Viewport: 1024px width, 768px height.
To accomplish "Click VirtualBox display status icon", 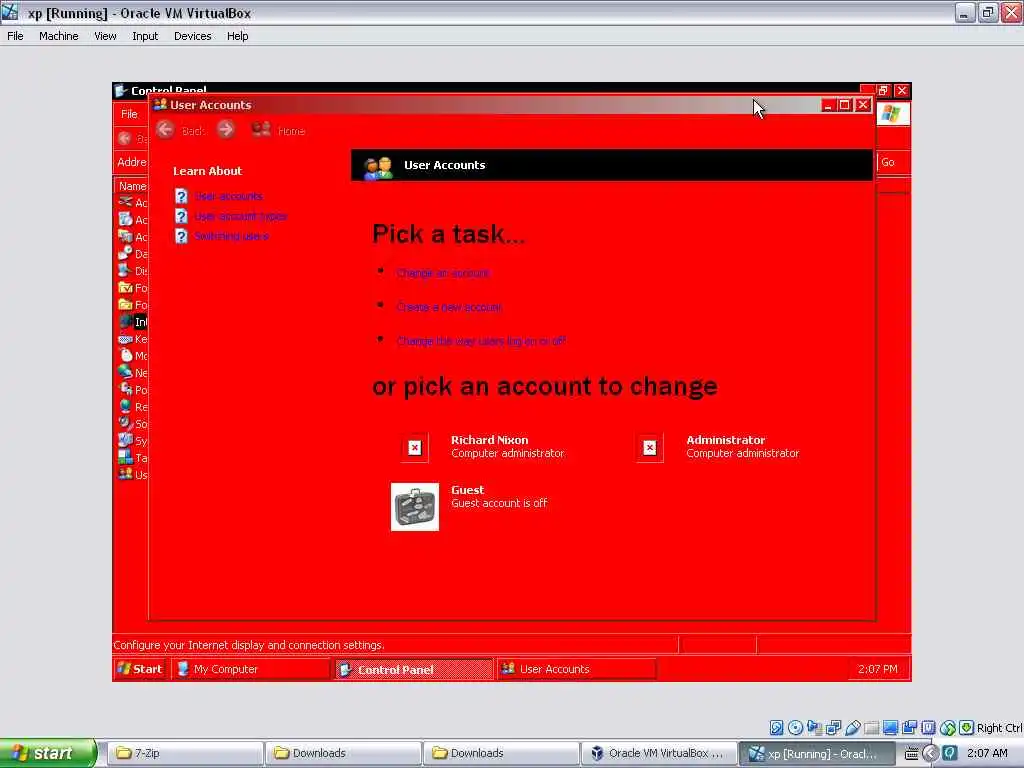I will pyautogui.click(x=890, y=728).
